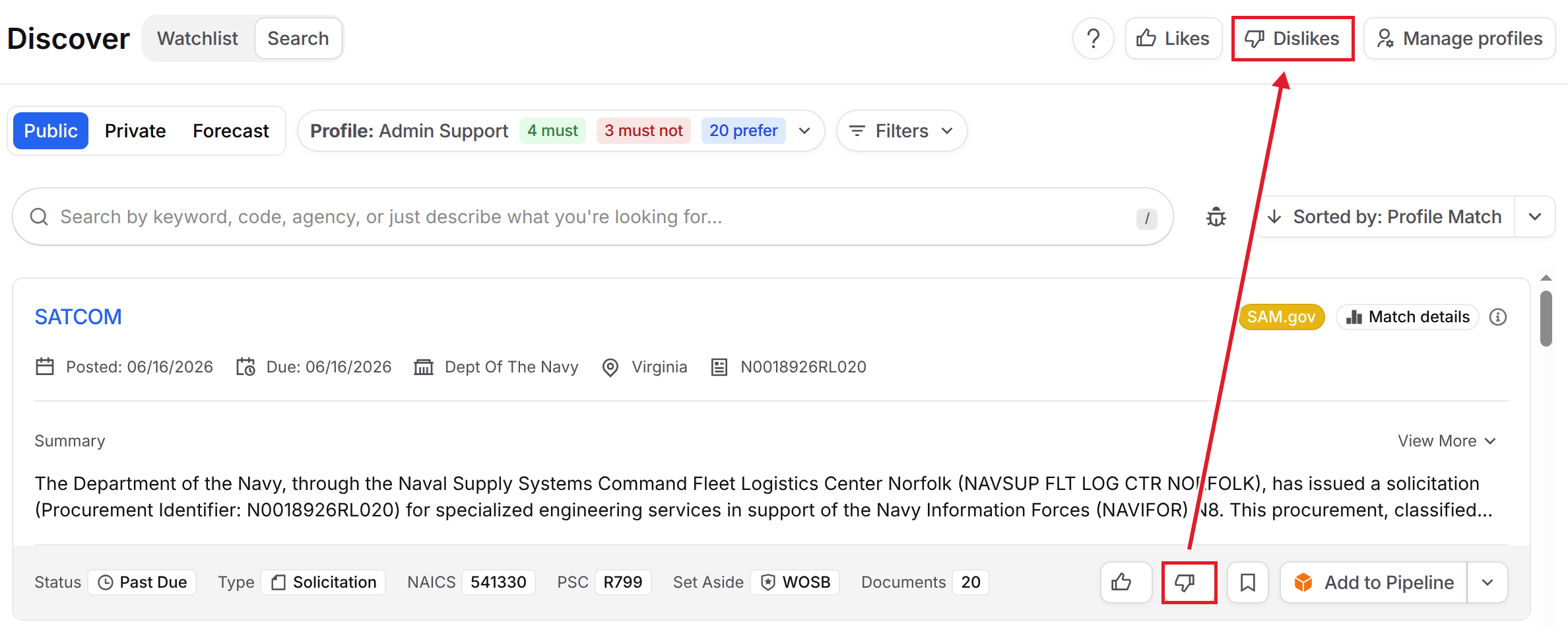Screen dimensions: 1568x626
Task: Open Match details
Action: pos(1408,317)
